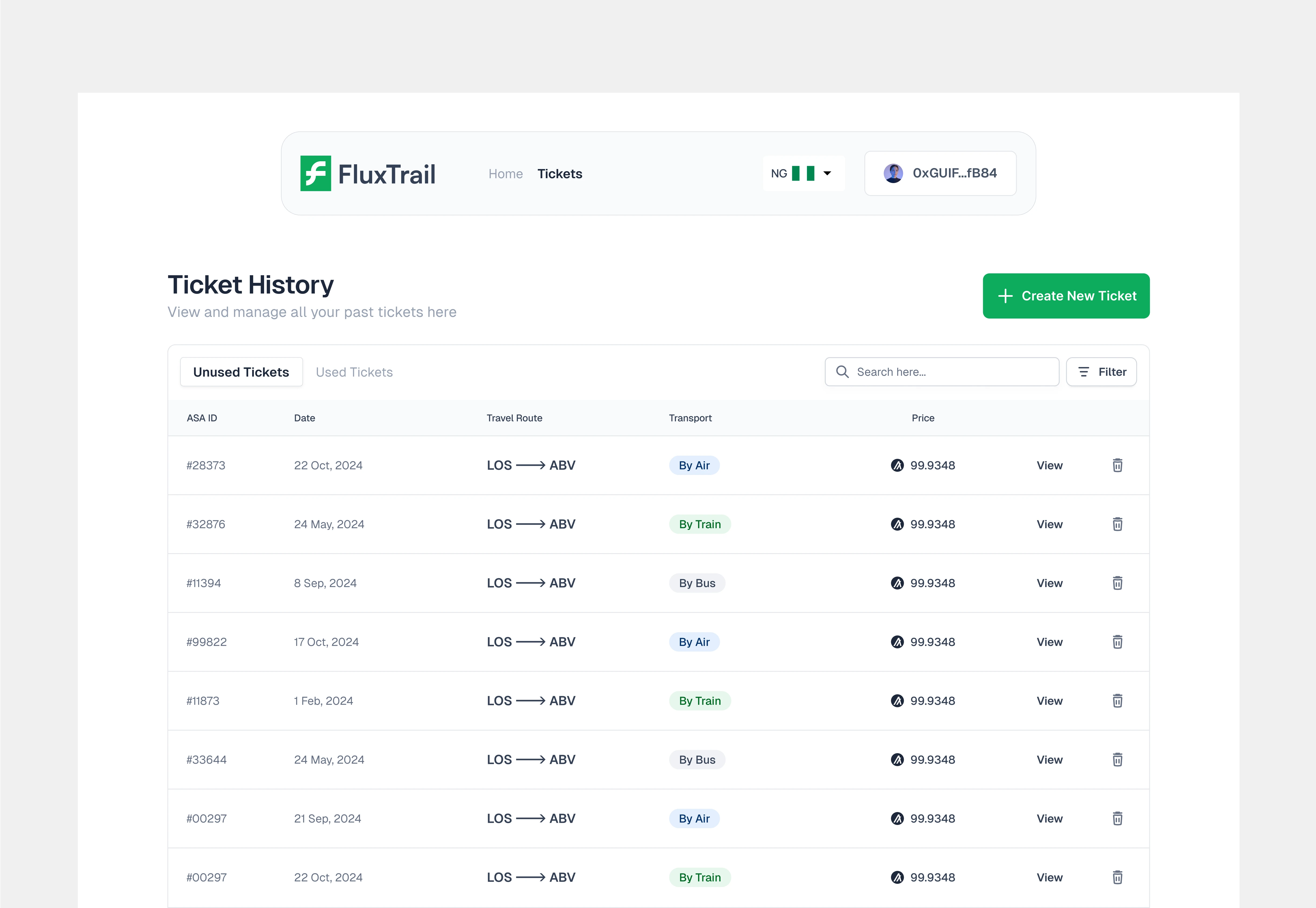Click Create New Ticket button
1316x908 pixels.
tap(1066, 296)
